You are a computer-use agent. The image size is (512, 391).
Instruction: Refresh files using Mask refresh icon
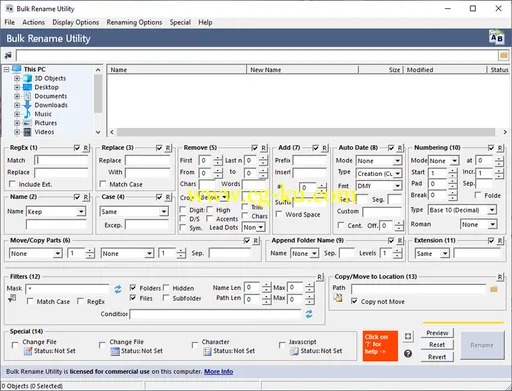118,289
